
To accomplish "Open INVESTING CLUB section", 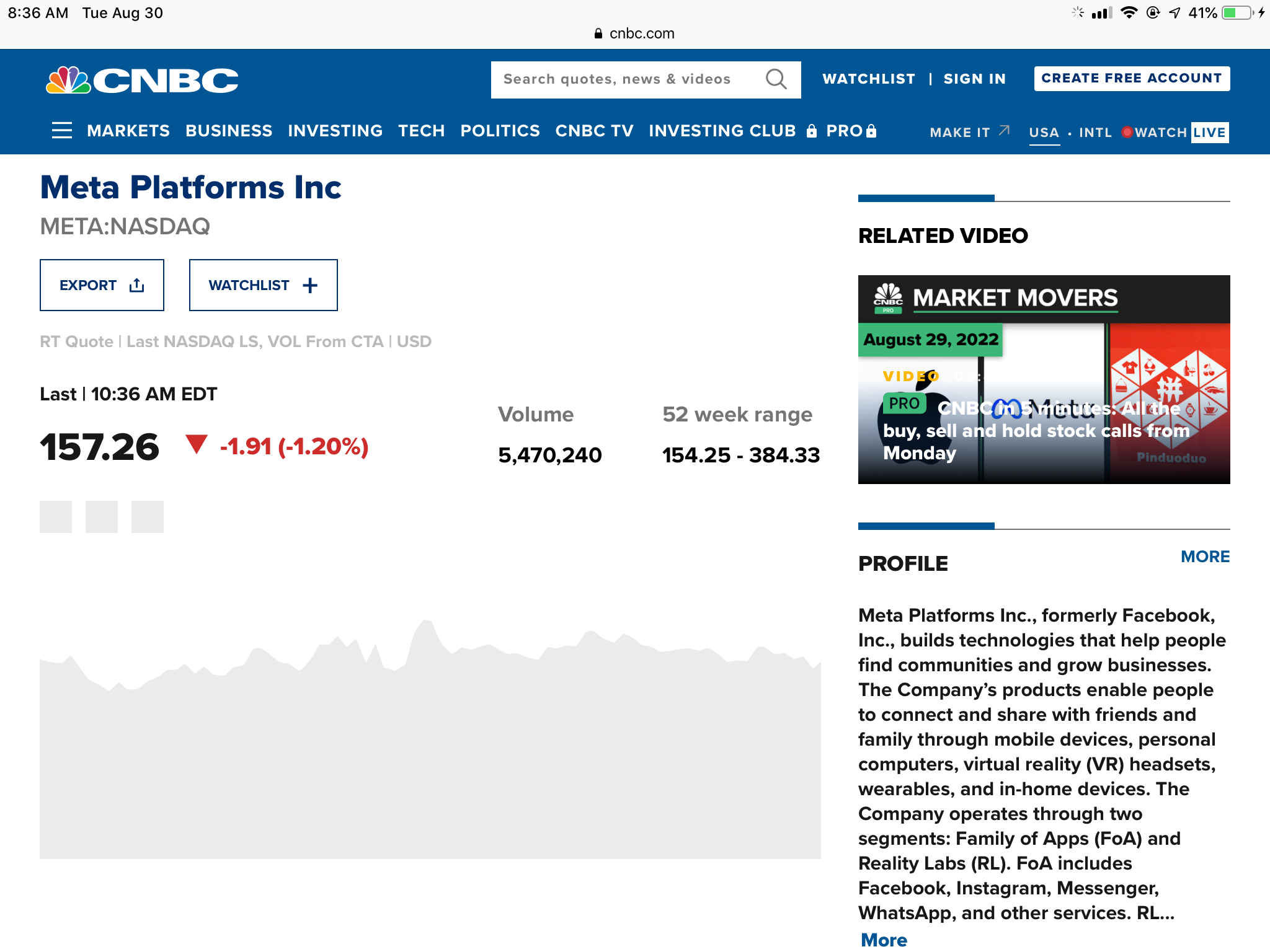I will (722, 131).
